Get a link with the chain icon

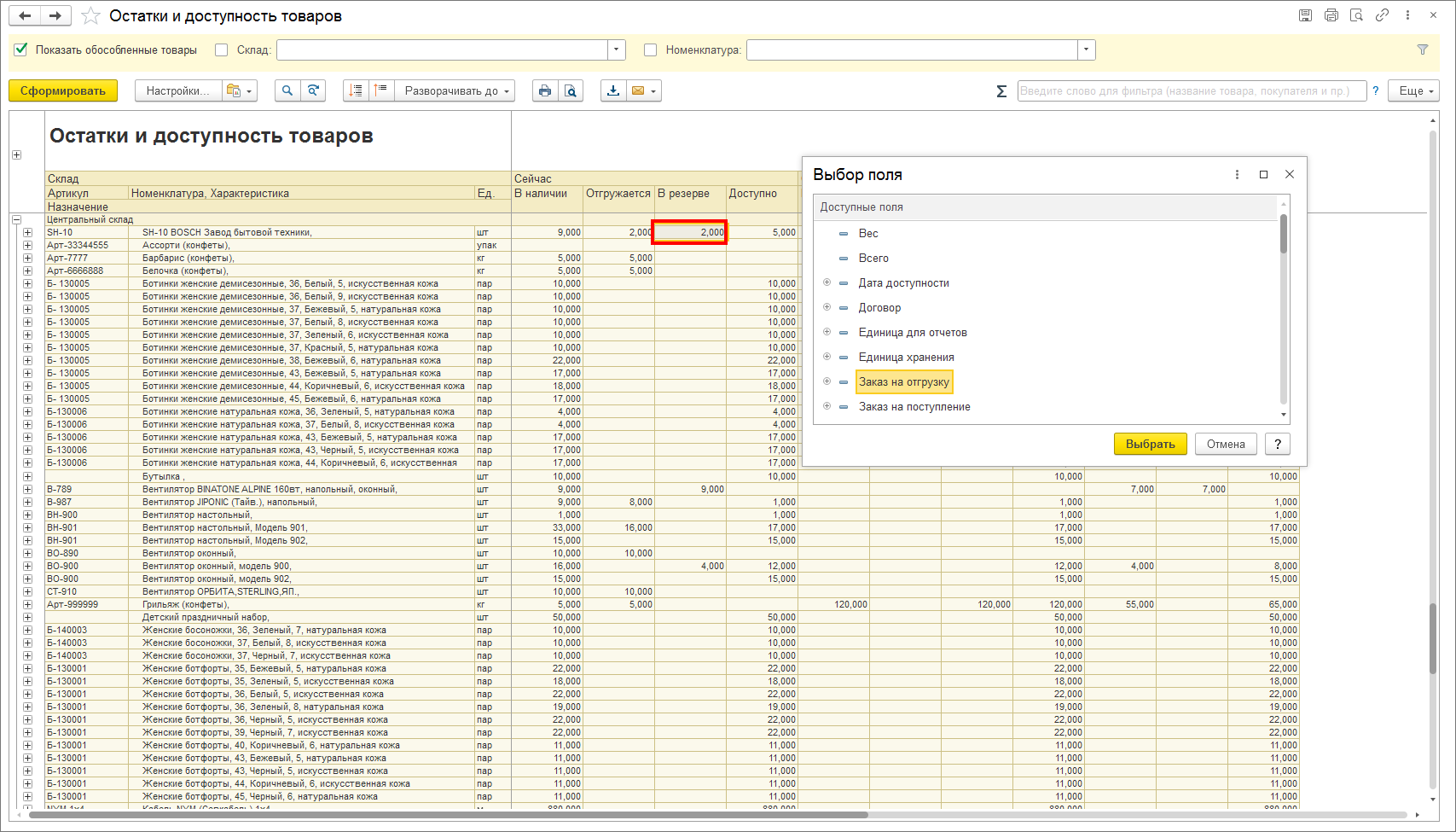tap(1382, 15)
